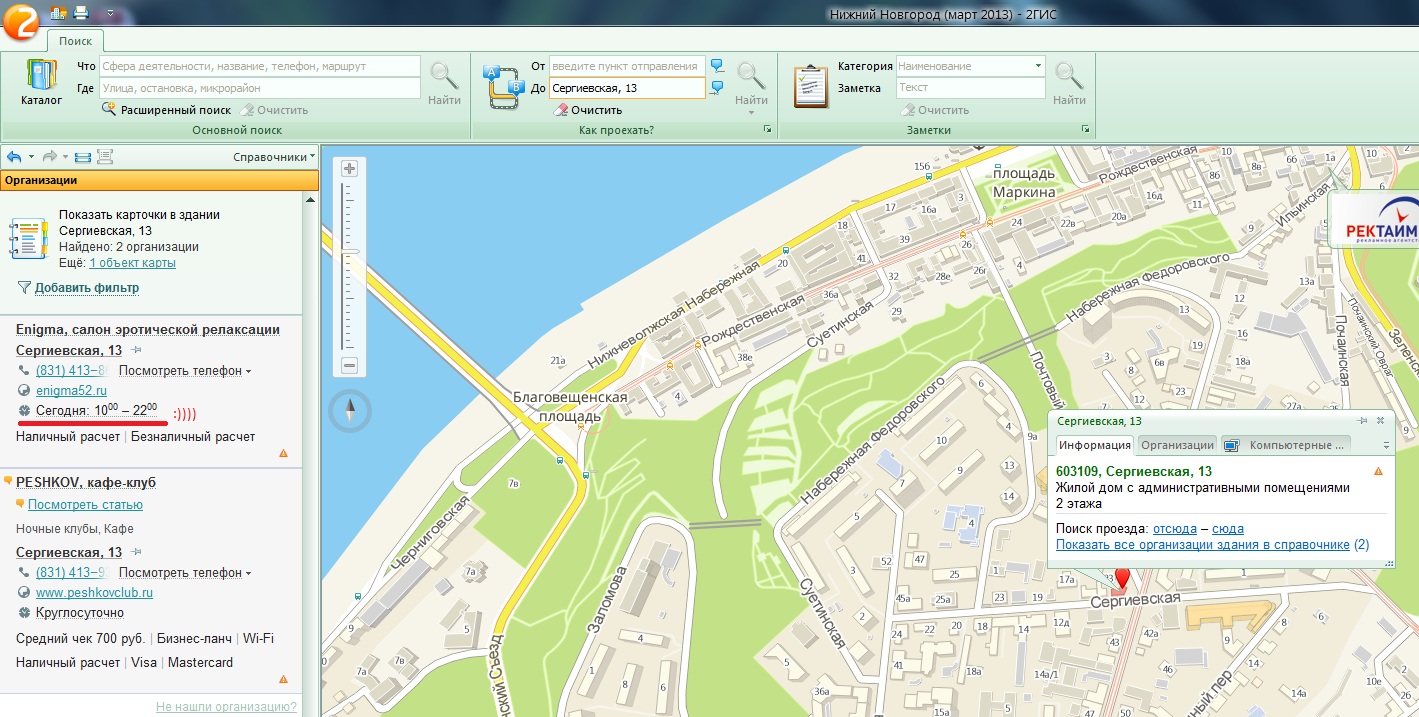Close the Сергиевская, 13 popup
Viewport: 1419px width, 717px height.
click(1380, 421)
